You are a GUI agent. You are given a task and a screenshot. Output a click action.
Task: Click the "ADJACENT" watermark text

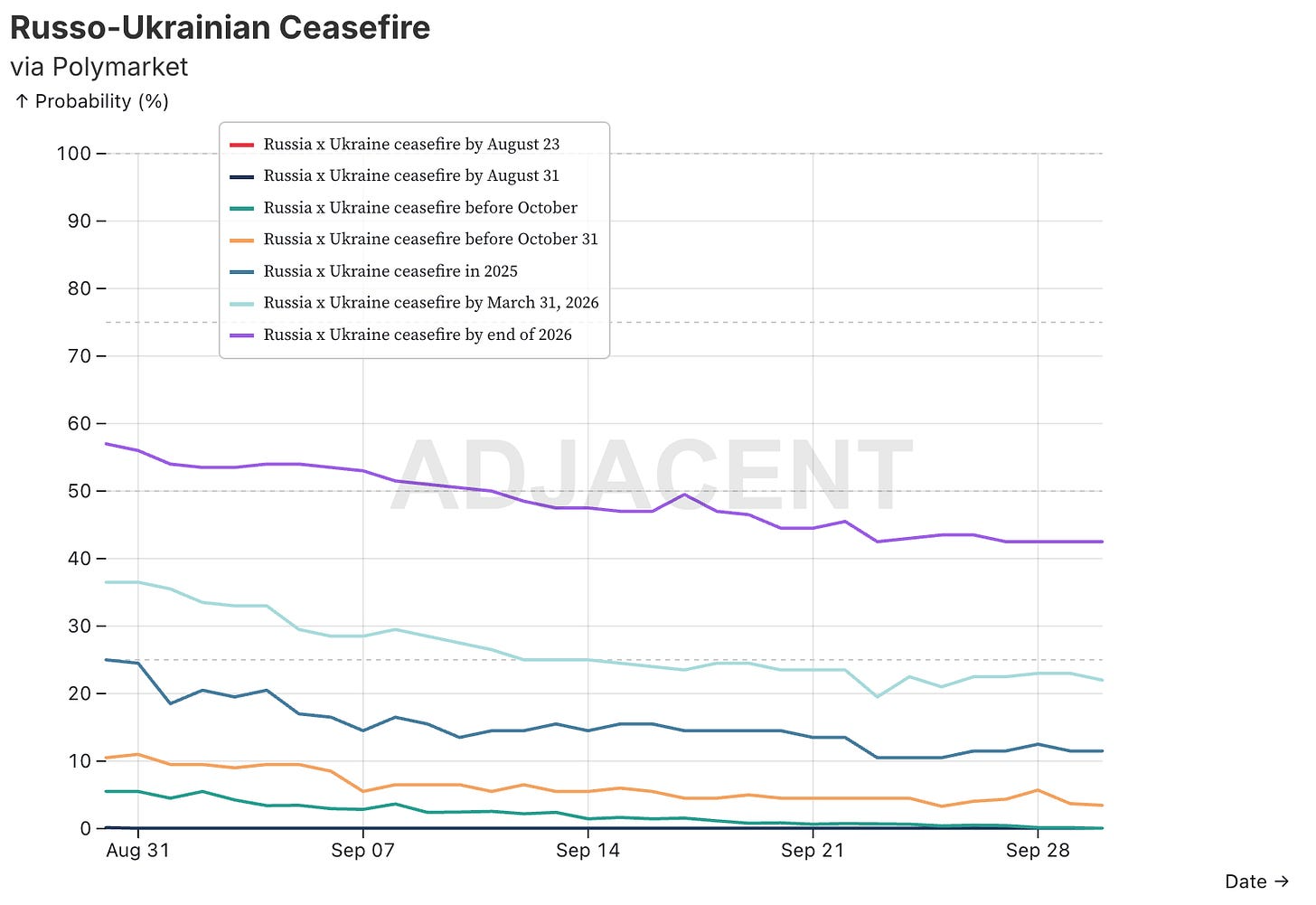(x=651, y=476)
